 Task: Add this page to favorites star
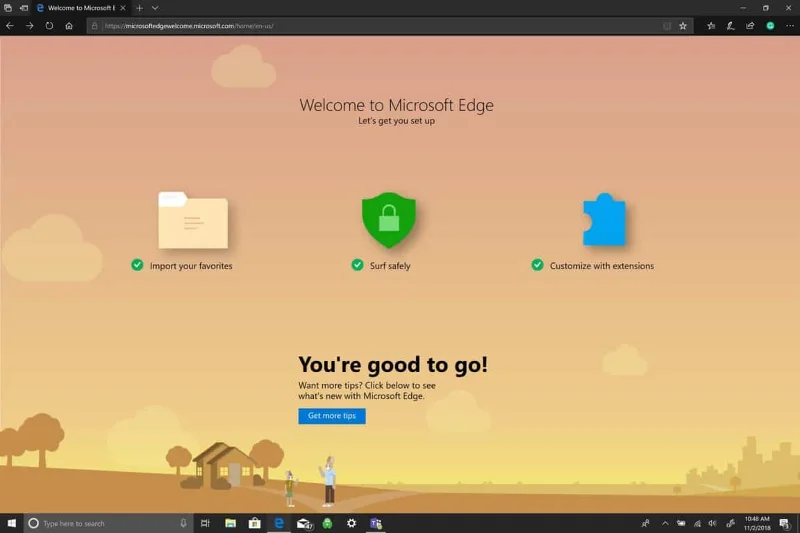[x=683, y=26]
